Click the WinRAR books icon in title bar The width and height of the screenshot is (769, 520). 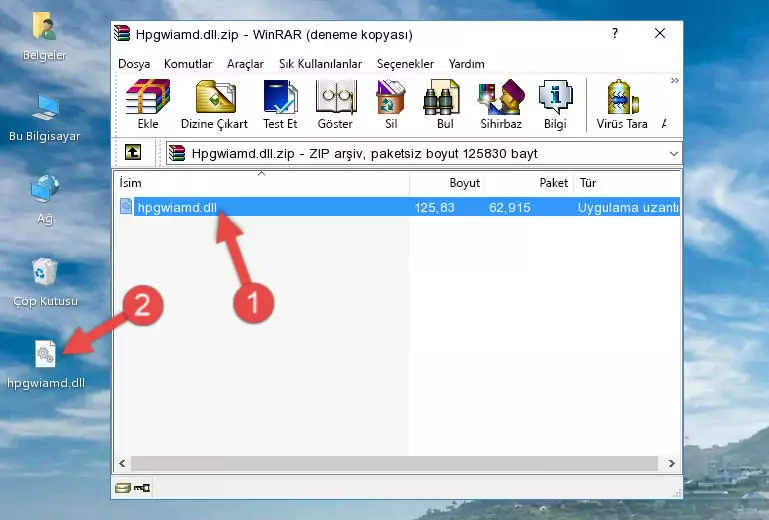[x=122, y=33]
